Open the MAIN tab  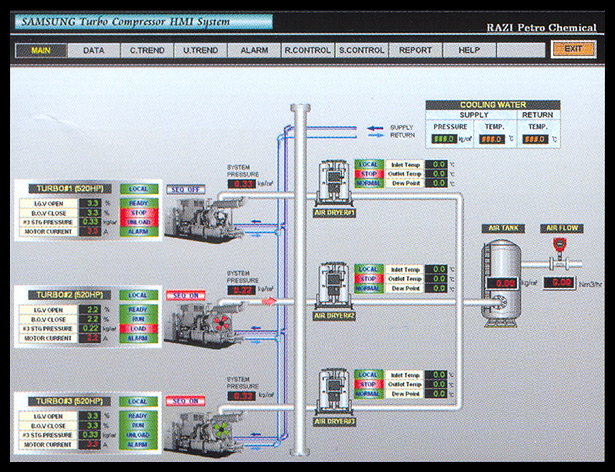point(41,51)
